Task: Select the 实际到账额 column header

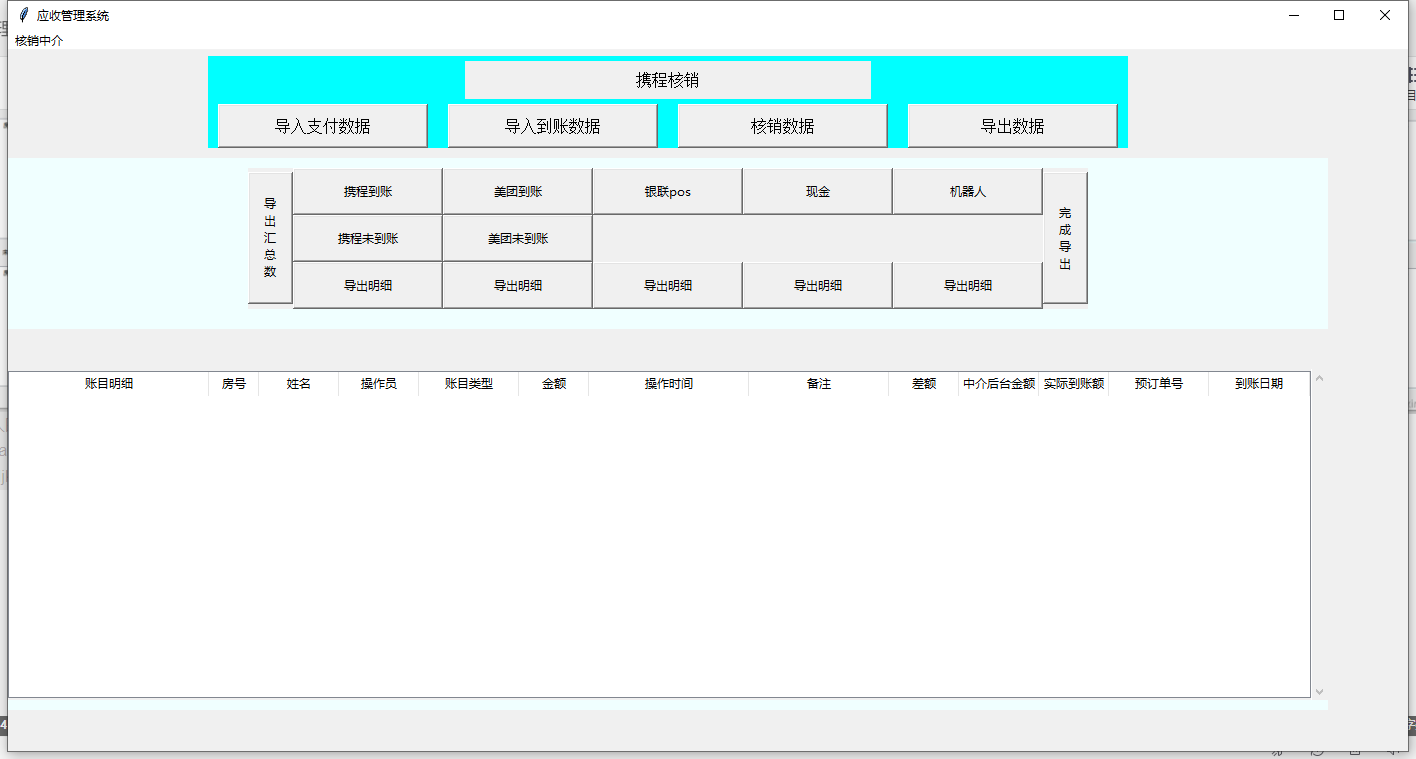Action: (x=1074, y=384)
